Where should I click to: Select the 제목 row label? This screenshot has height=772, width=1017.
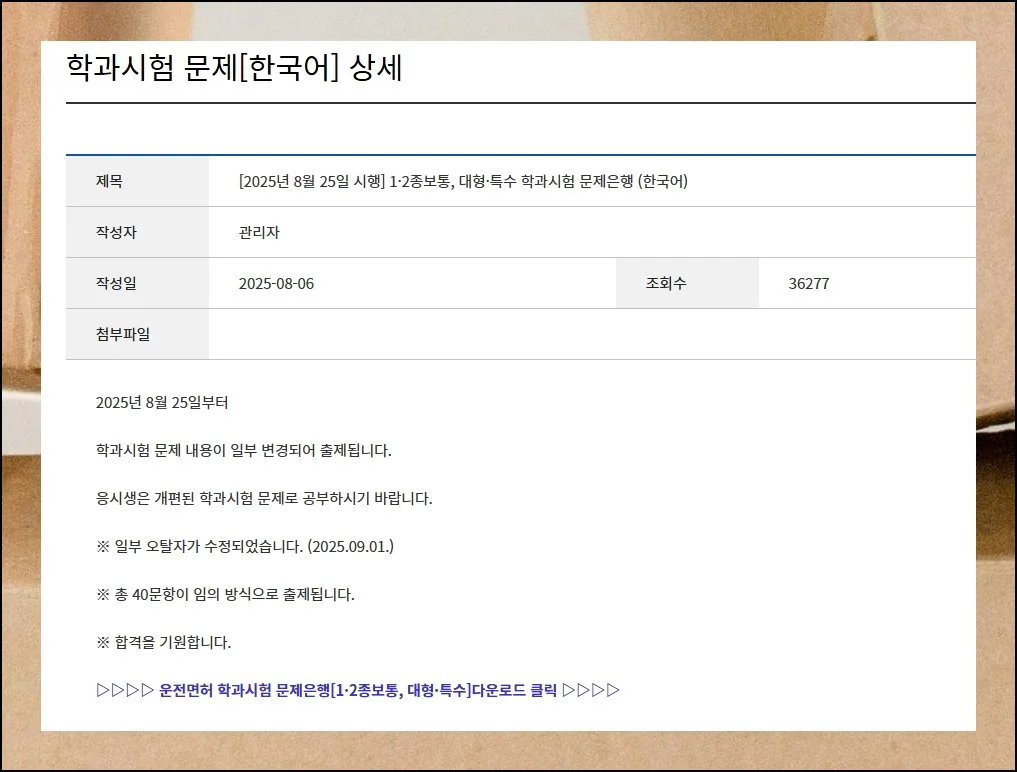109,182
